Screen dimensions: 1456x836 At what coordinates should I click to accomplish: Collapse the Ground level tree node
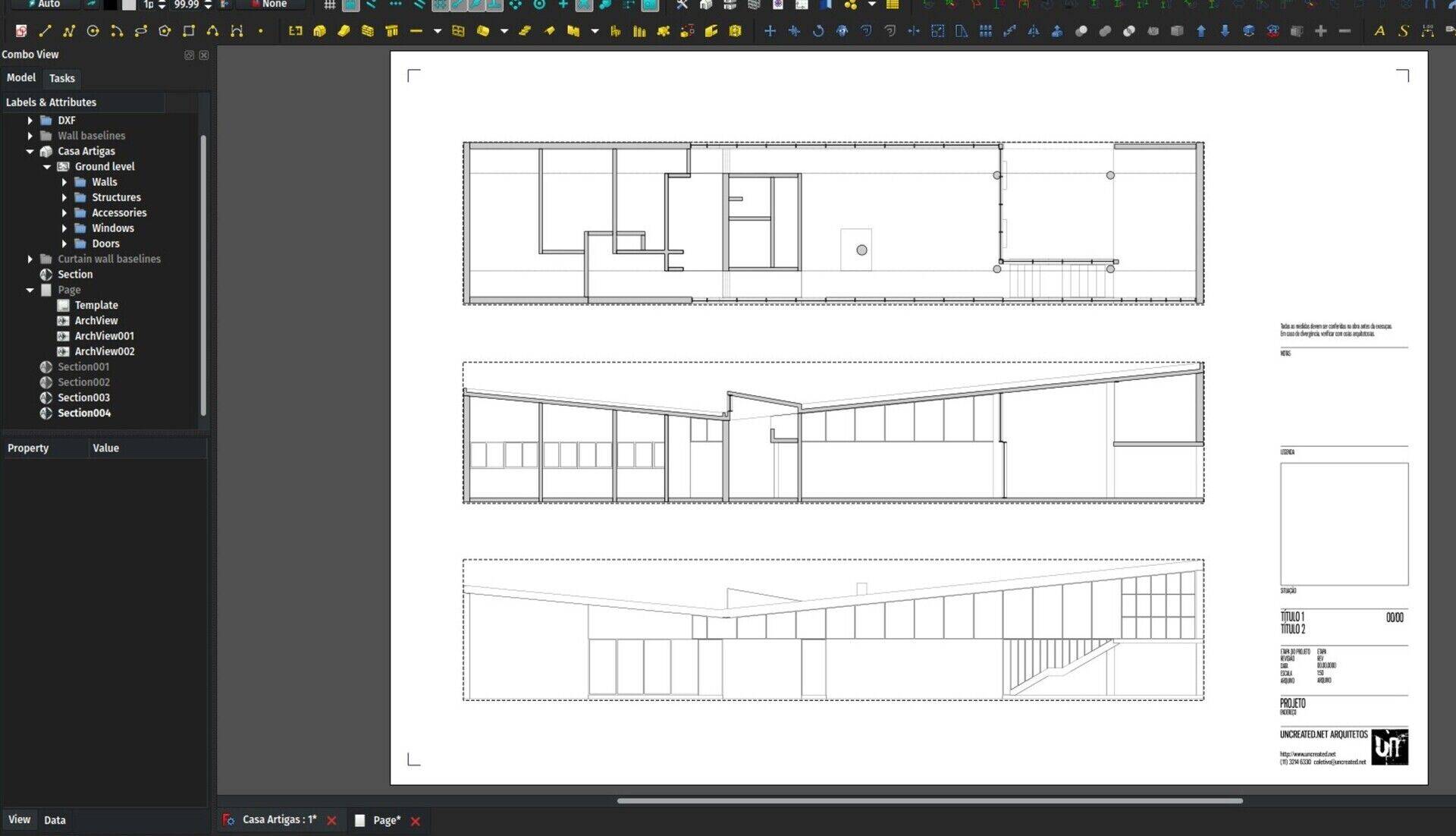47,167
